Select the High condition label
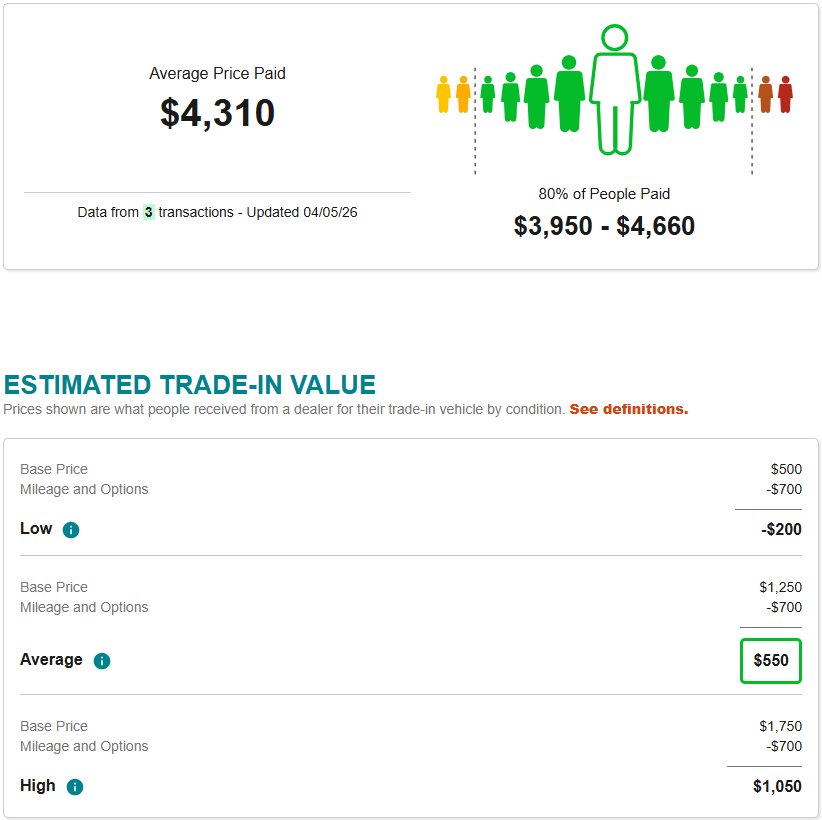This screenshot has width=822, height=820. point(38,785)
